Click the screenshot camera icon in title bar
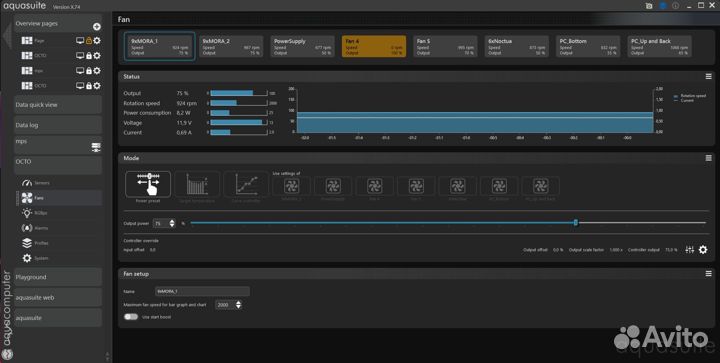This screenshot has width=720, height=363. click(x=649, y=6)
